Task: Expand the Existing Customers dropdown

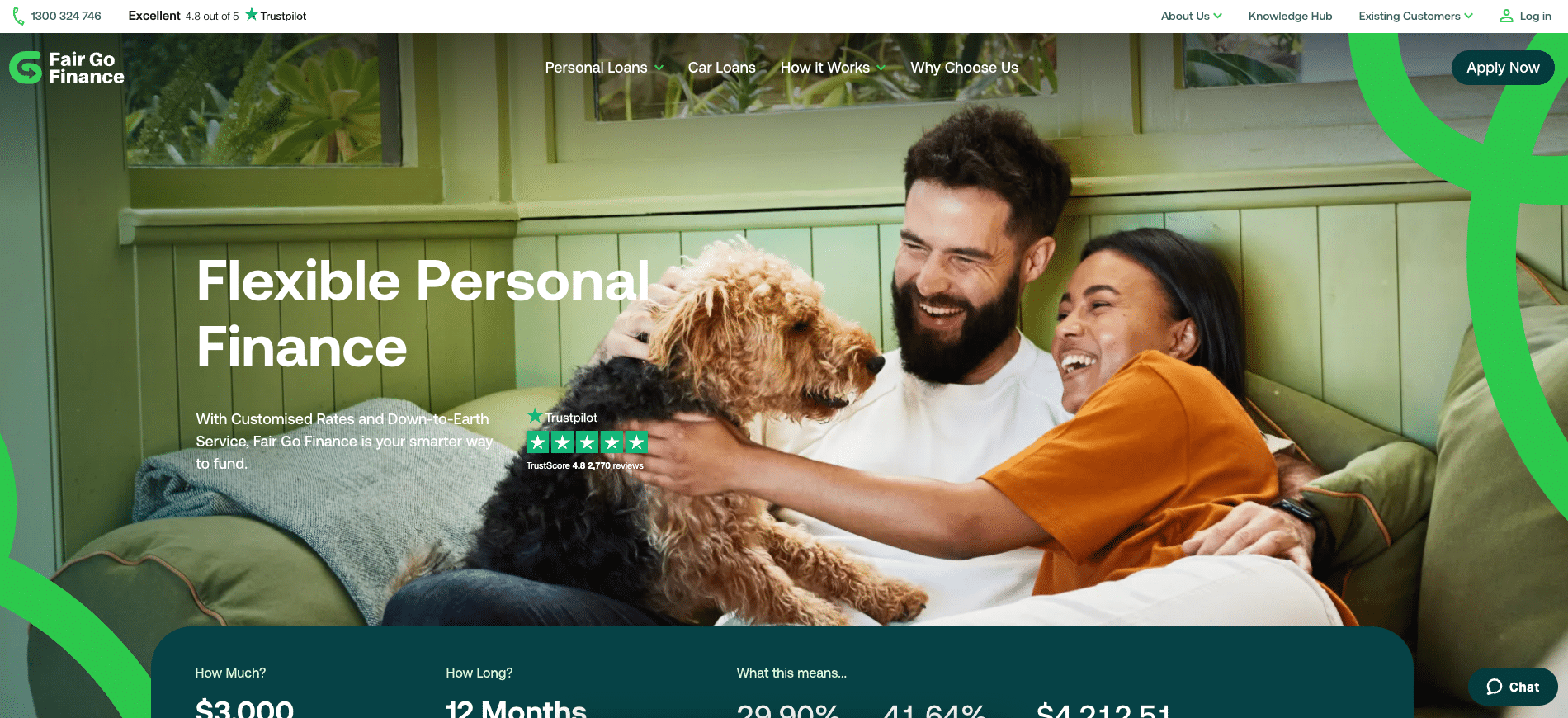Action: pos(1415,16)
